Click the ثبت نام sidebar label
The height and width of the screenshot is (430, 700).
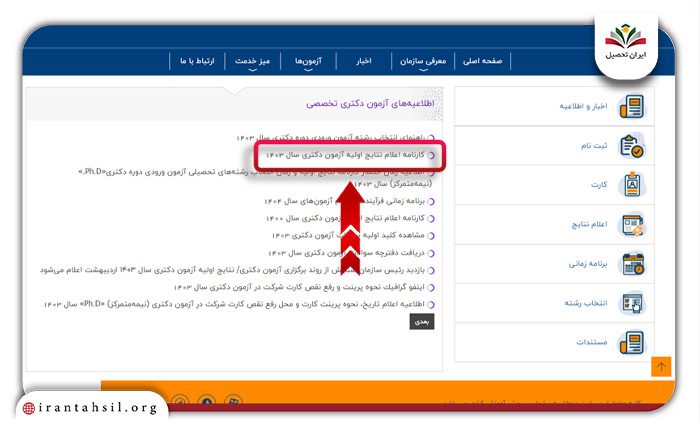coord(594,146)
